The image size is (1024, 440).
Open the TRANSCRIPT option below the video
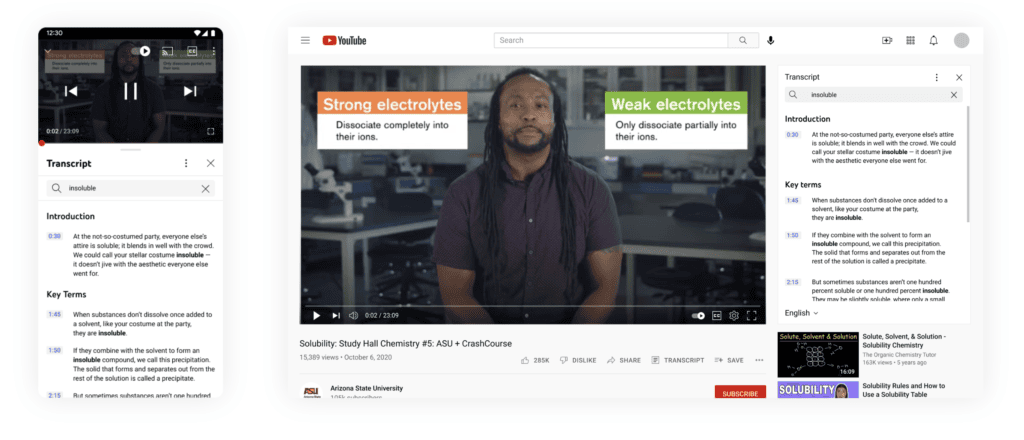(x=677, y=360)
